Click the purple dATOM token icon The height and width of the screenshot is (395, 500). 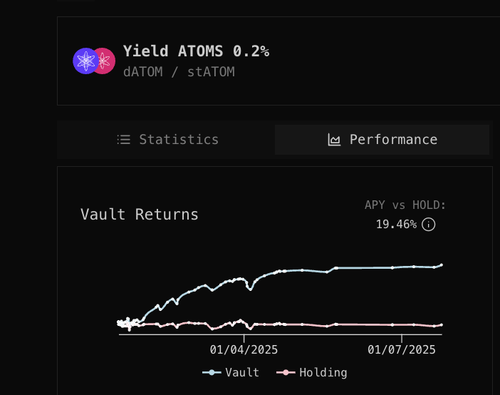[x=86, y=61]
